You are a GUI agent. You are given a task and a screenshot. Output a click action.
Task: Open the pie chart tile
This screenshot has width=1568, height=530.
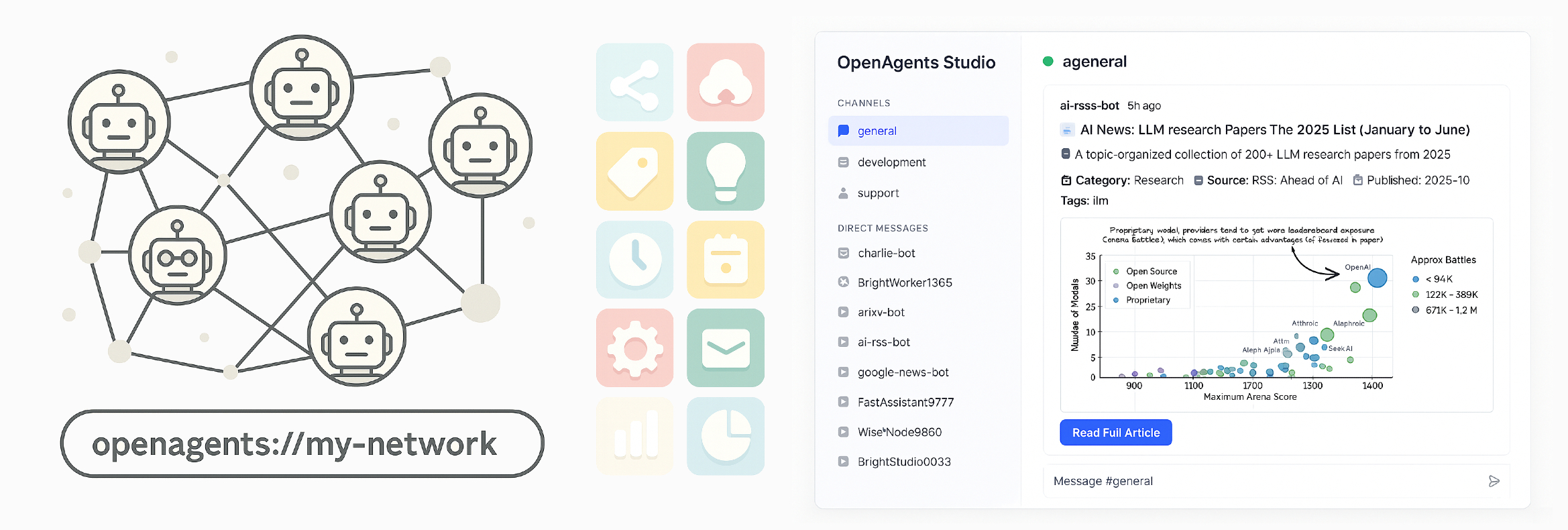pyautogui.click(x=726, y=436)
